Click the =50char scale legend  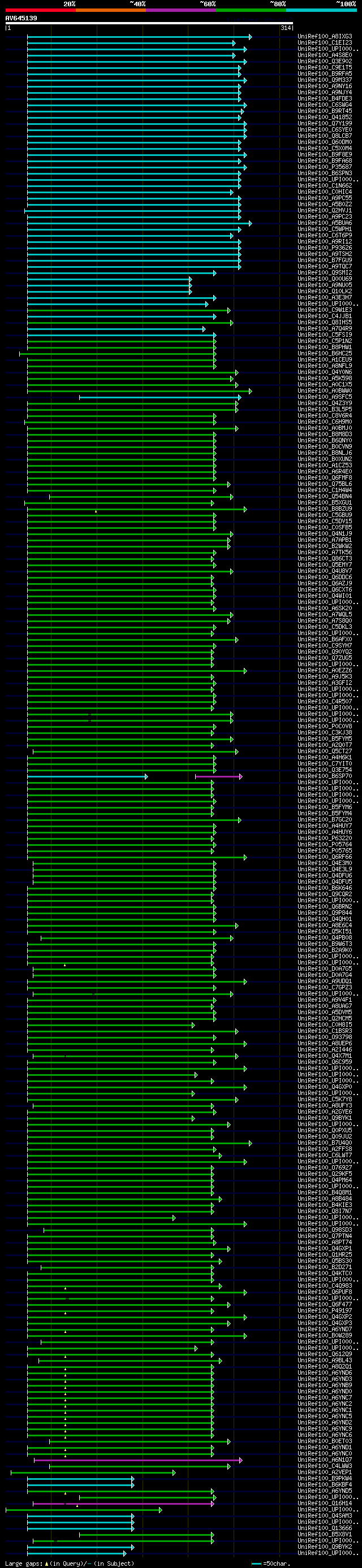271,1563
